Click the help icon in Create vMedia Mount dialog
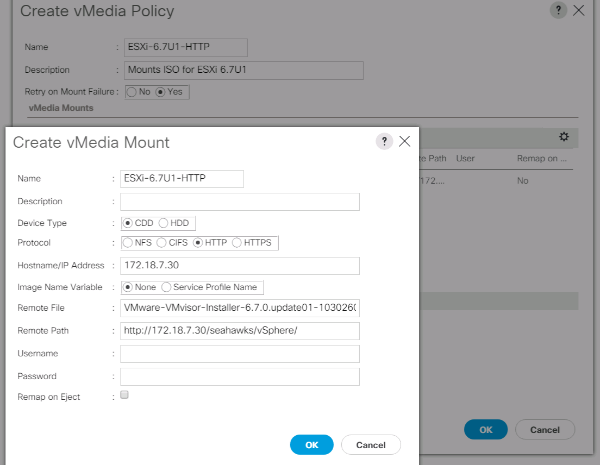 384,142
